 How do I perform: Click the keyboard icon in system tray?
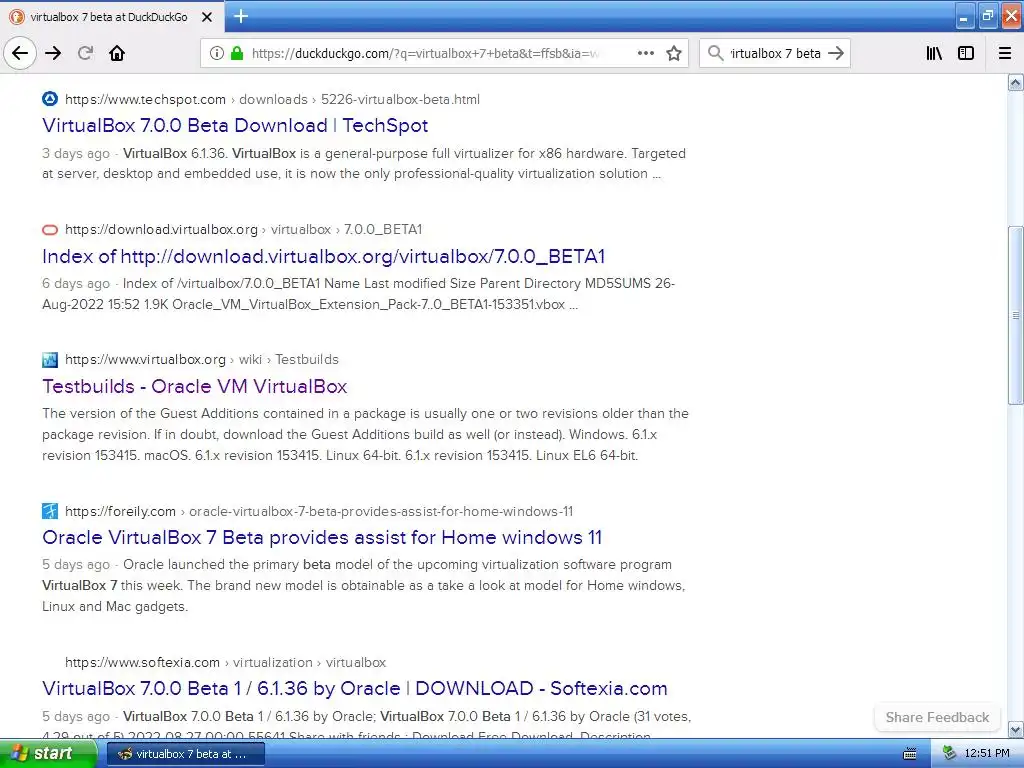pos(910,754)
